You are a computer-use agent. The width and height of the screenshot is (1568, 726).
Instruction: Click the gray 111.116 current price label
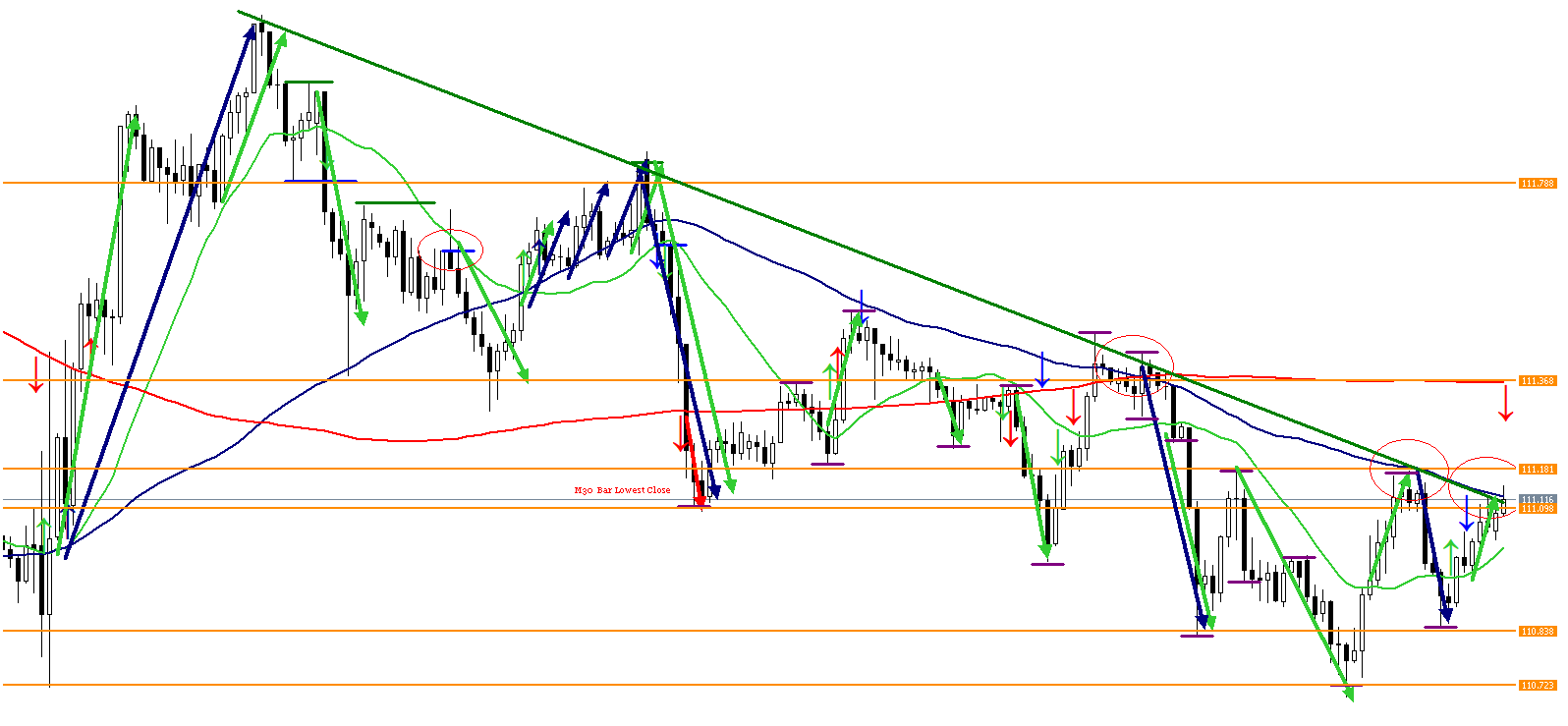click(x=1538, y=499)
